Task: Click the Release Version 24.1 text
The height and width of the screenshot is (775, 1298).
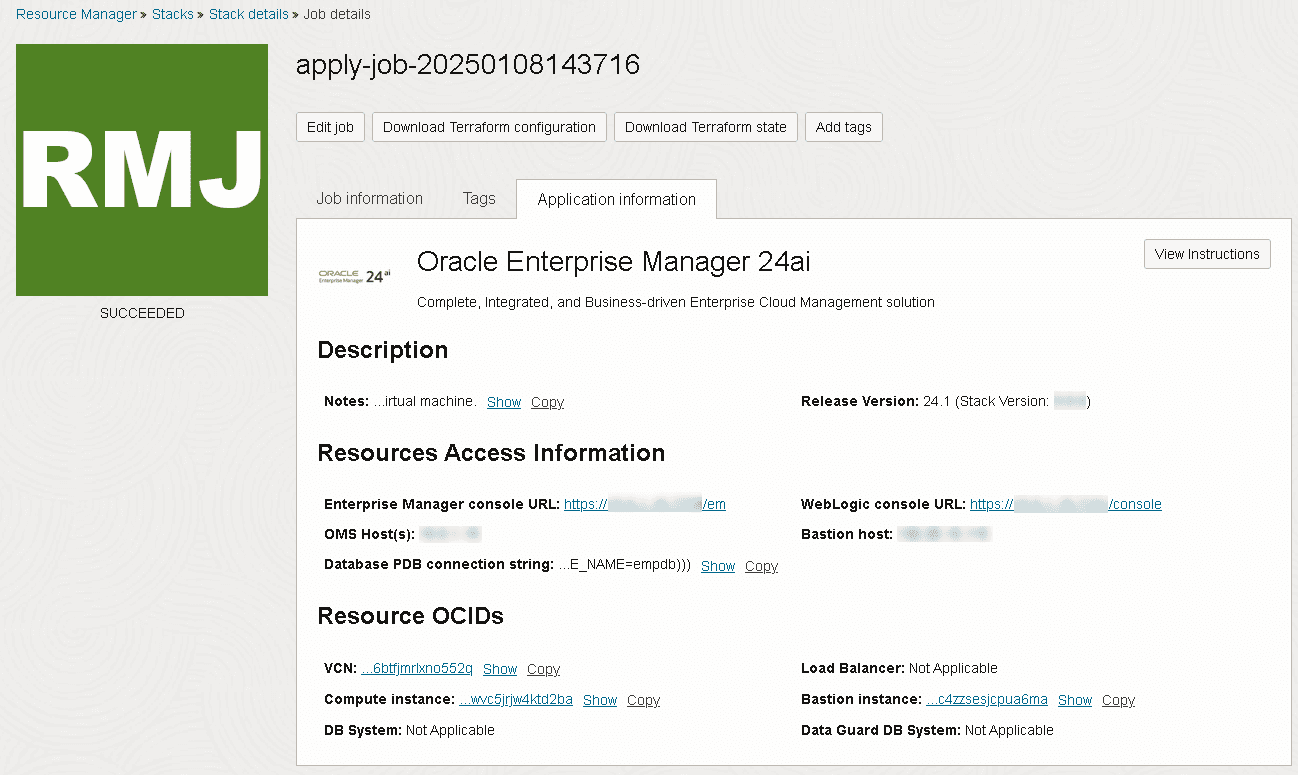Action: tap(945, 401)
